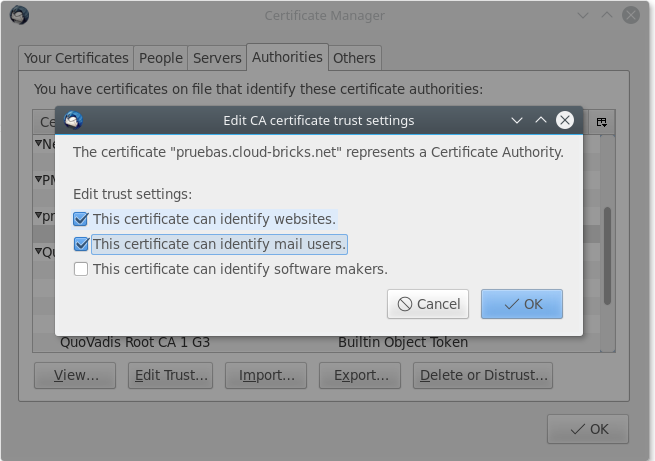Toggle 'can identify websites' checkbox

coord(81,219)
